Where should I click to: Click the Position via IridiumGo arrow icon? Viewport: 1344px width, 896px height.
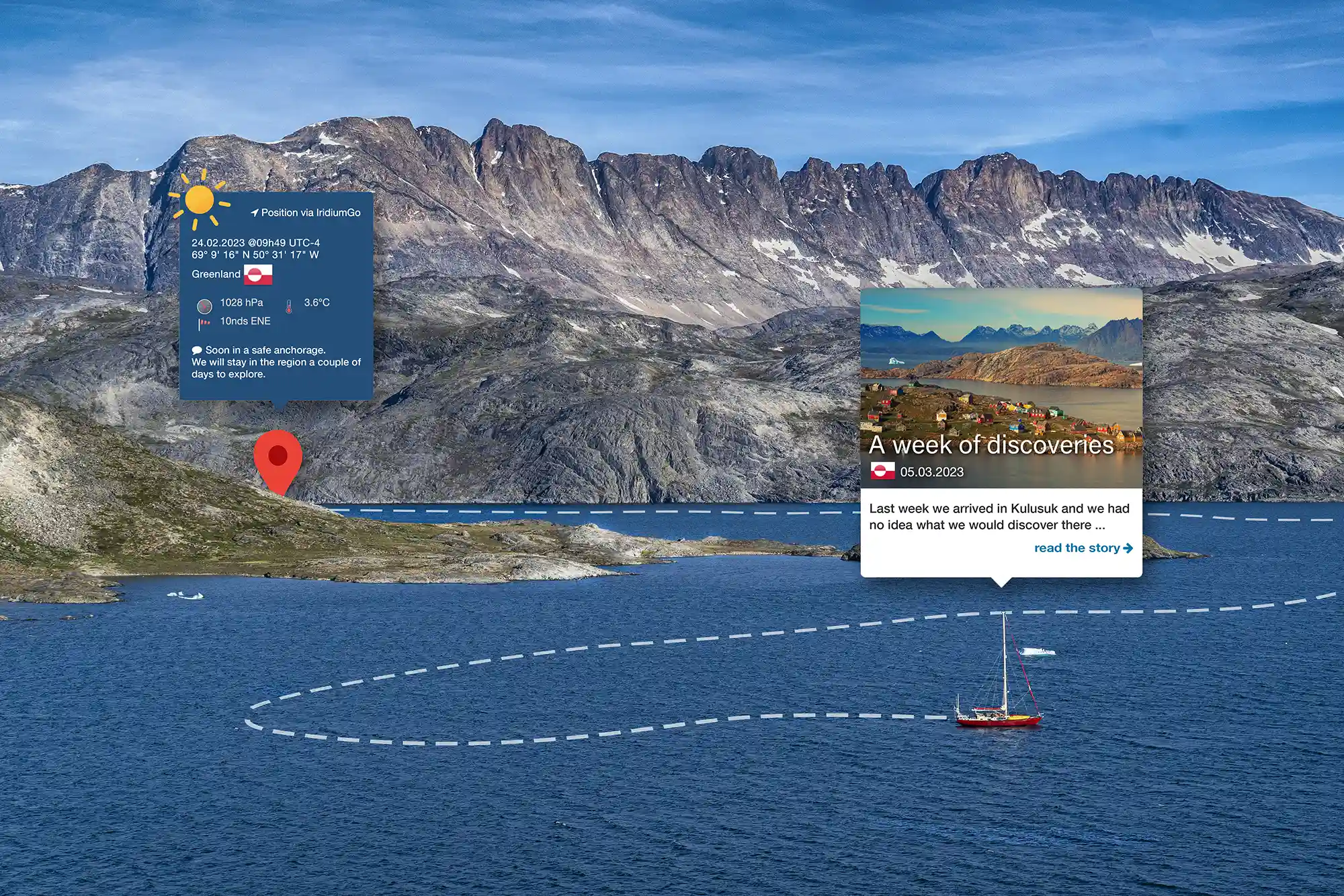click(255, 213)
